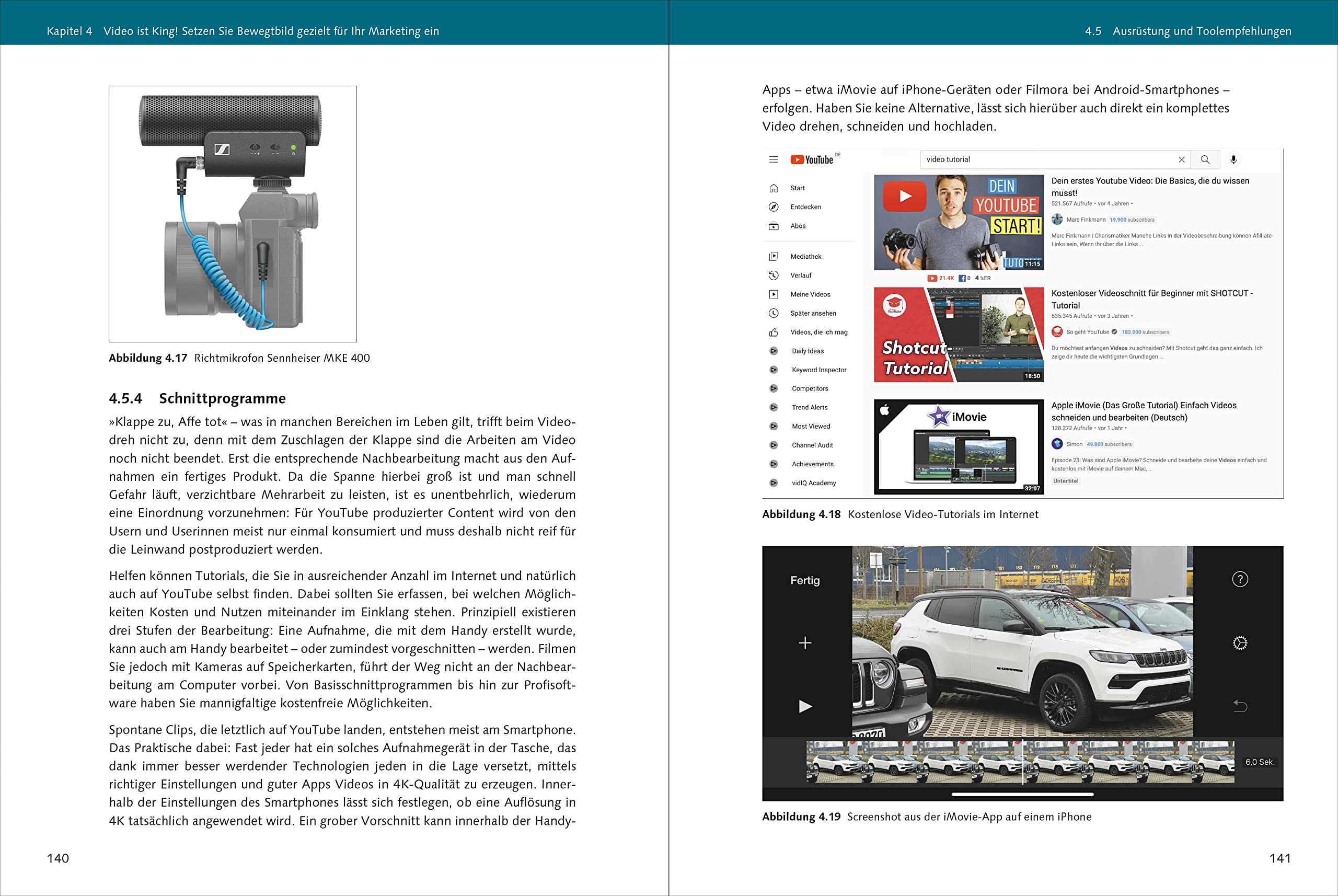The height and width of the screenshot is (896, 1338).
Task: Tap the plus icon to add media
Action: click(x=804, y=644)
